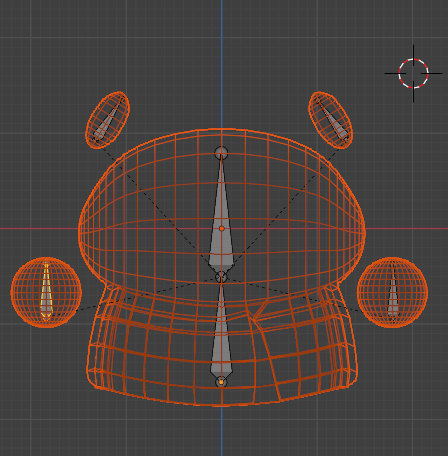The width and height of the screenshot is (448, 456).
Task: Select the right ear ellipsoid wireframe
Action: [330, 120]
